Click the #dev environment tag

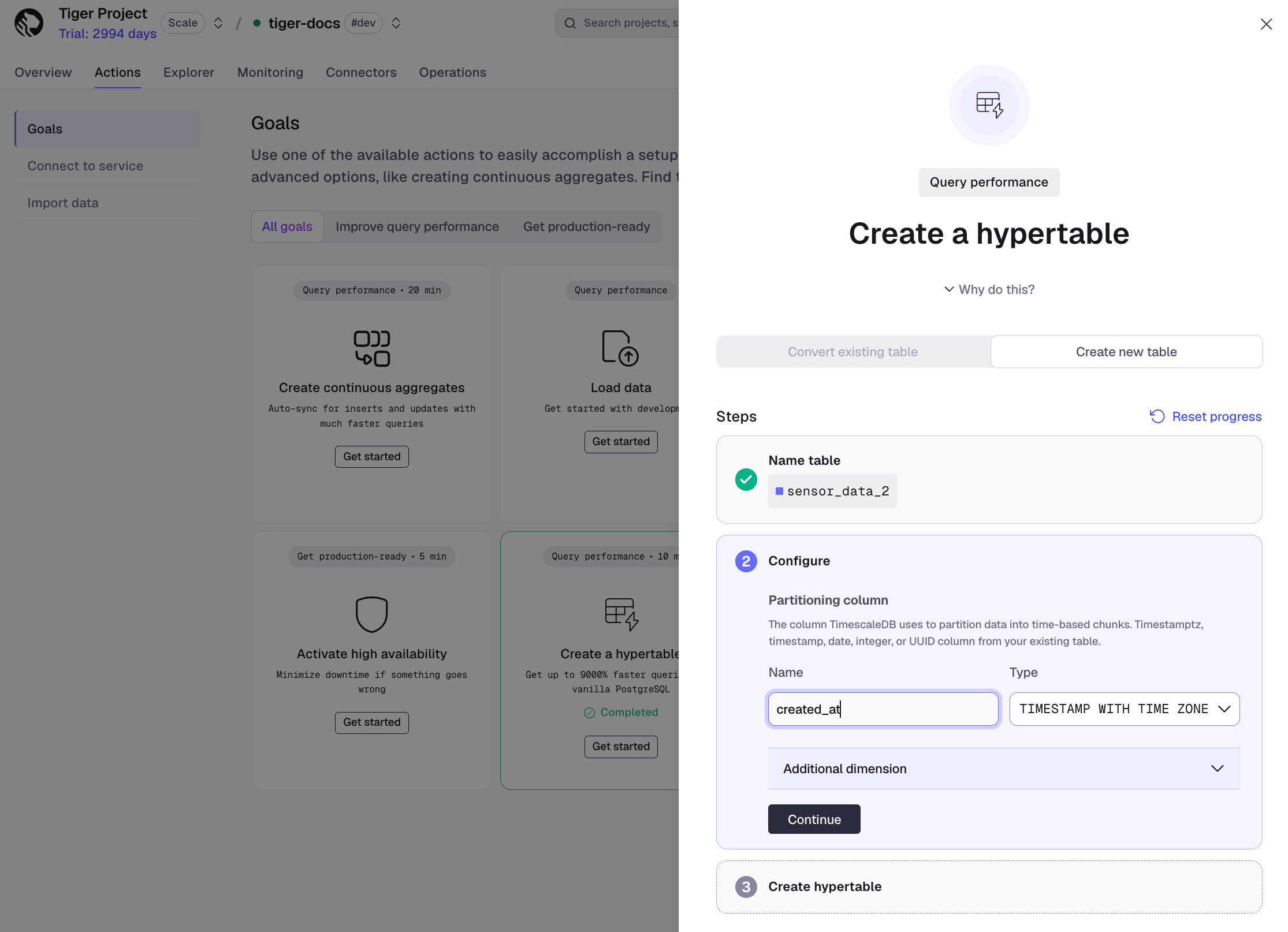click(x=363, y=23)
